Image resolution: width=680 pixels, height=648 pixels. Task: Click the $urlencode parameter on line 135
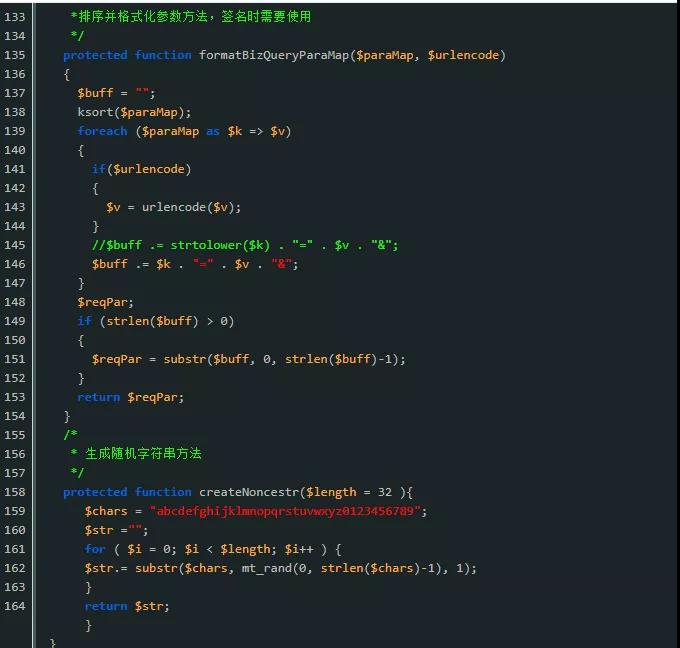click(x=463, y=56)
